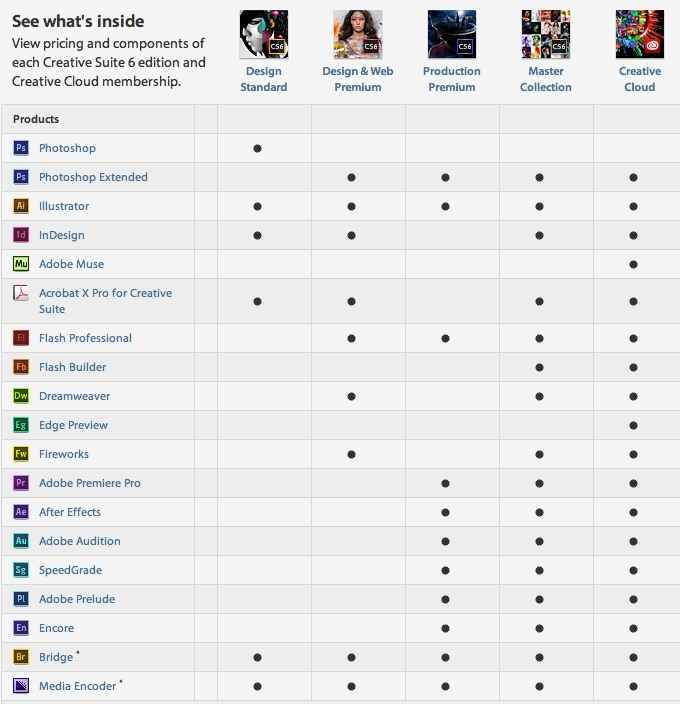Viewport: 680px width, 704px height.
Task: Click the After Effects Ae icon
Action: pyautogui.click(x=21, y=511)
